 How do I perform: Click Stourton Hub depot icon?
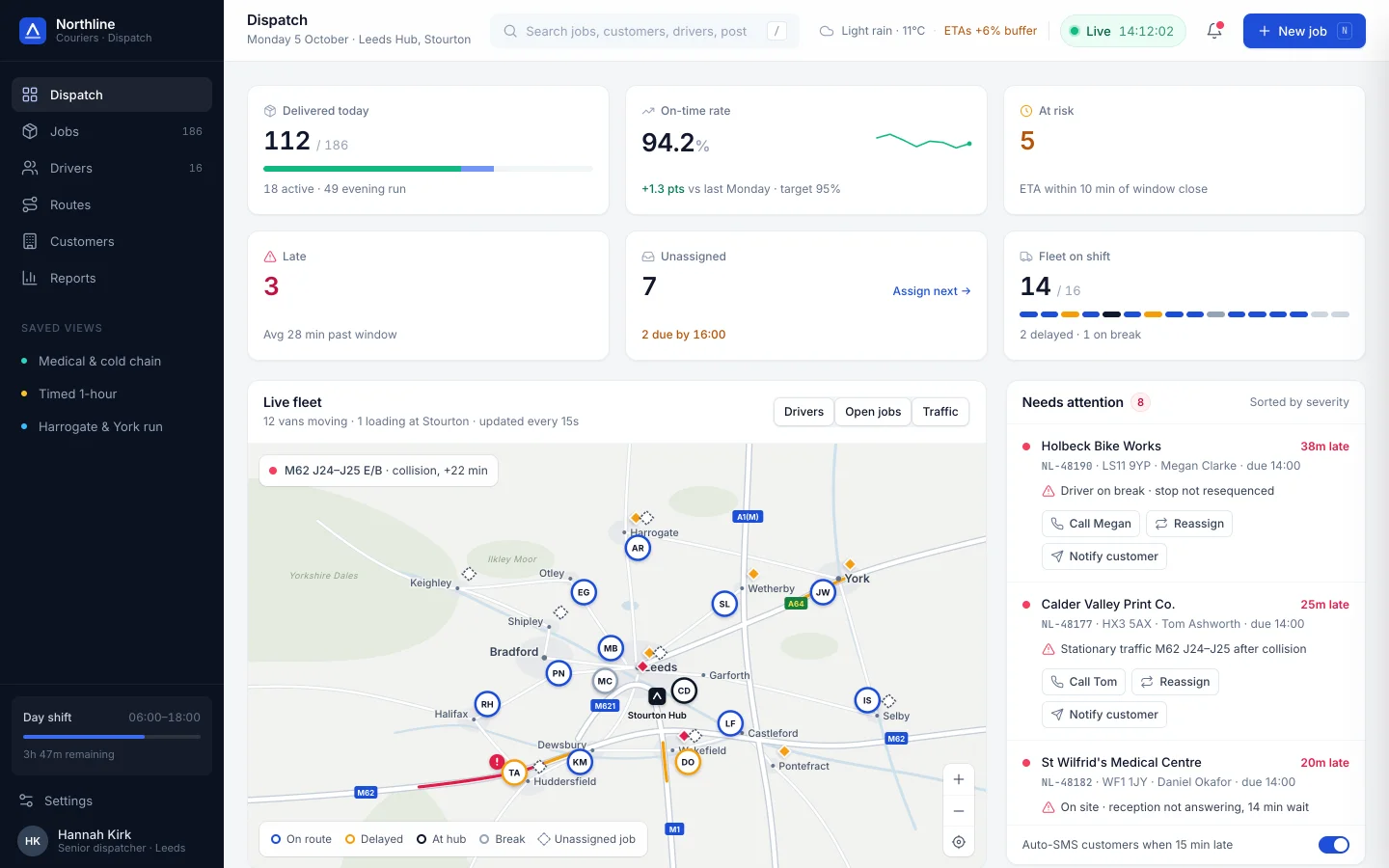(x=657, y=696)
